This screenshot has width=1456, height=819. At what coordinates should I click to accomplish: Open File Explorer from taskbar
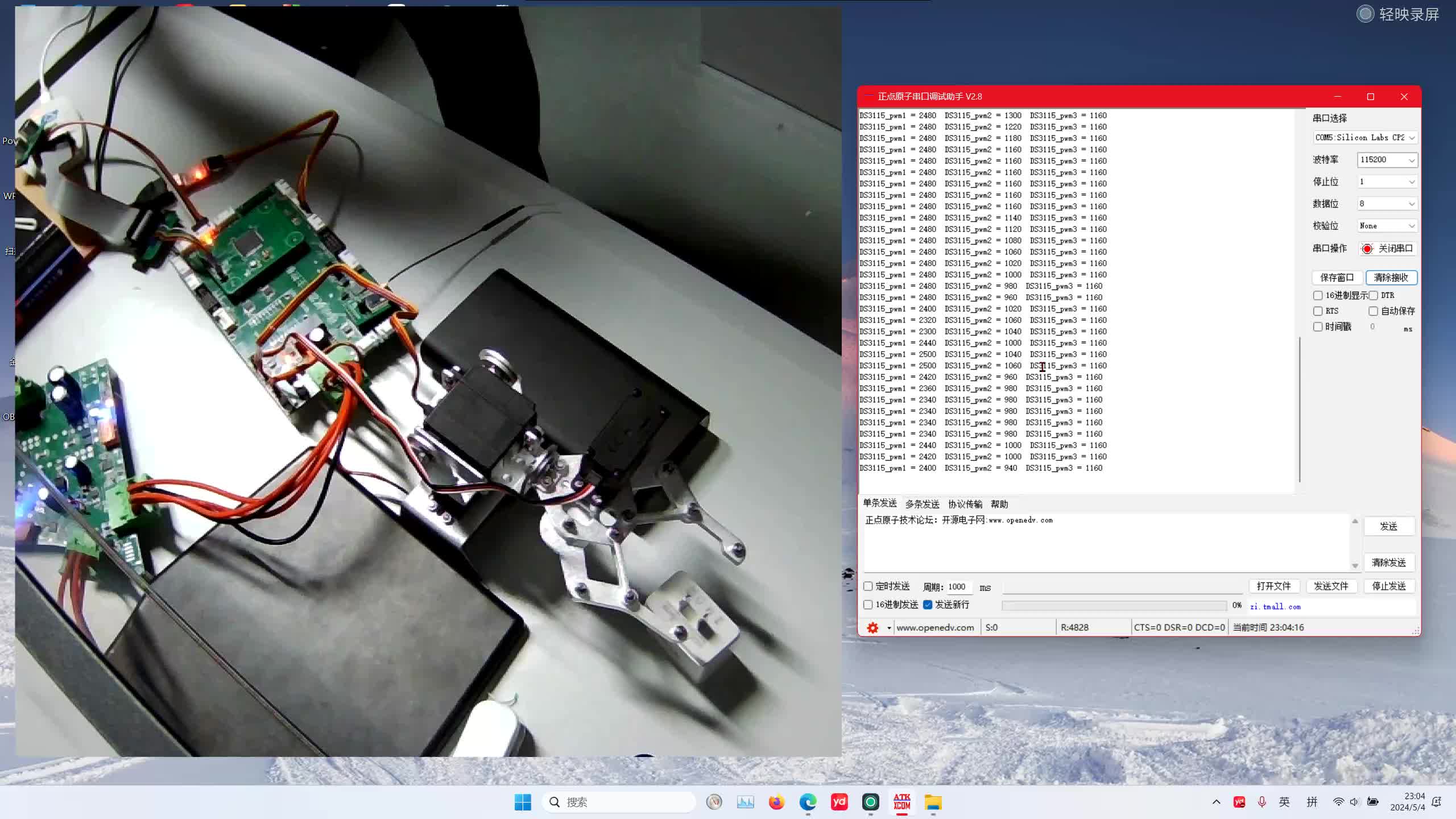pos(933,802)
